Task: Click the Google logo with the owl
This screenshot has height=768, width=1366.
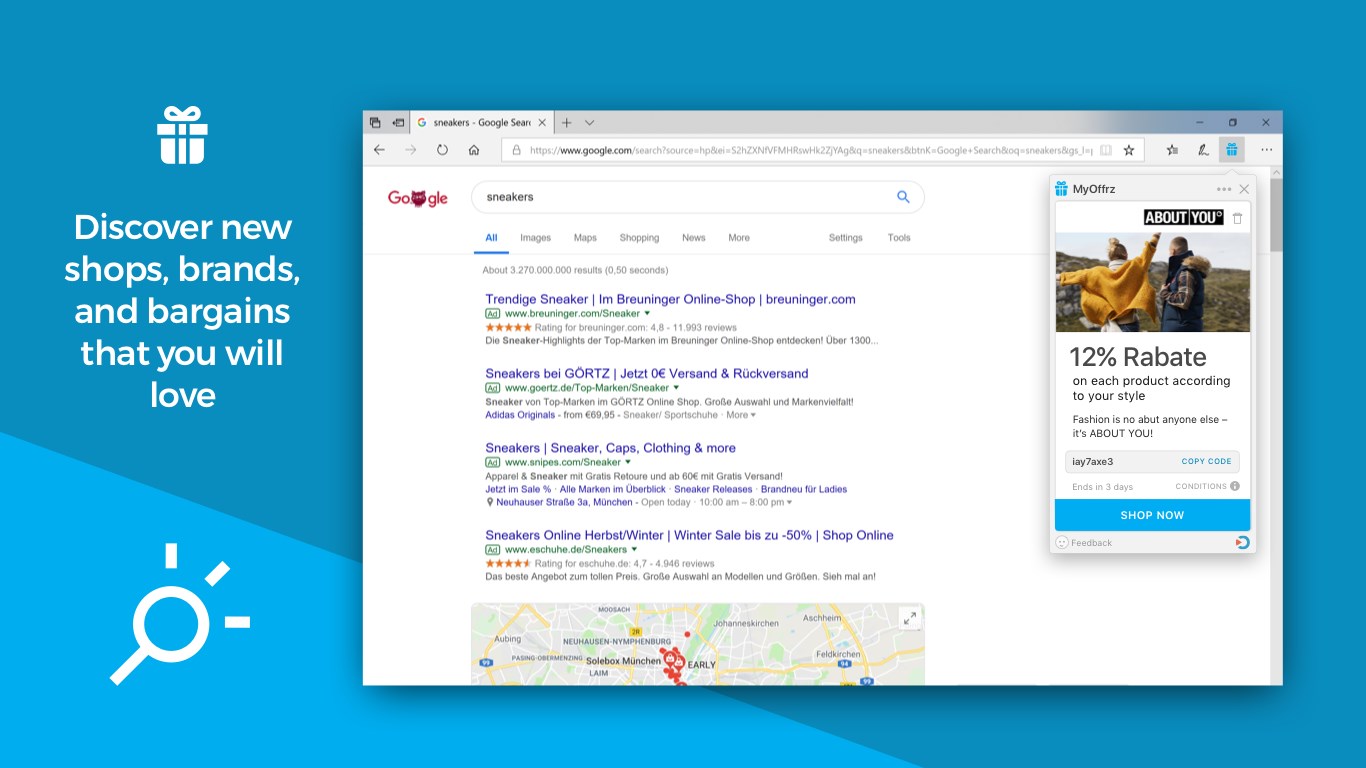Action: tap(417, 197)
